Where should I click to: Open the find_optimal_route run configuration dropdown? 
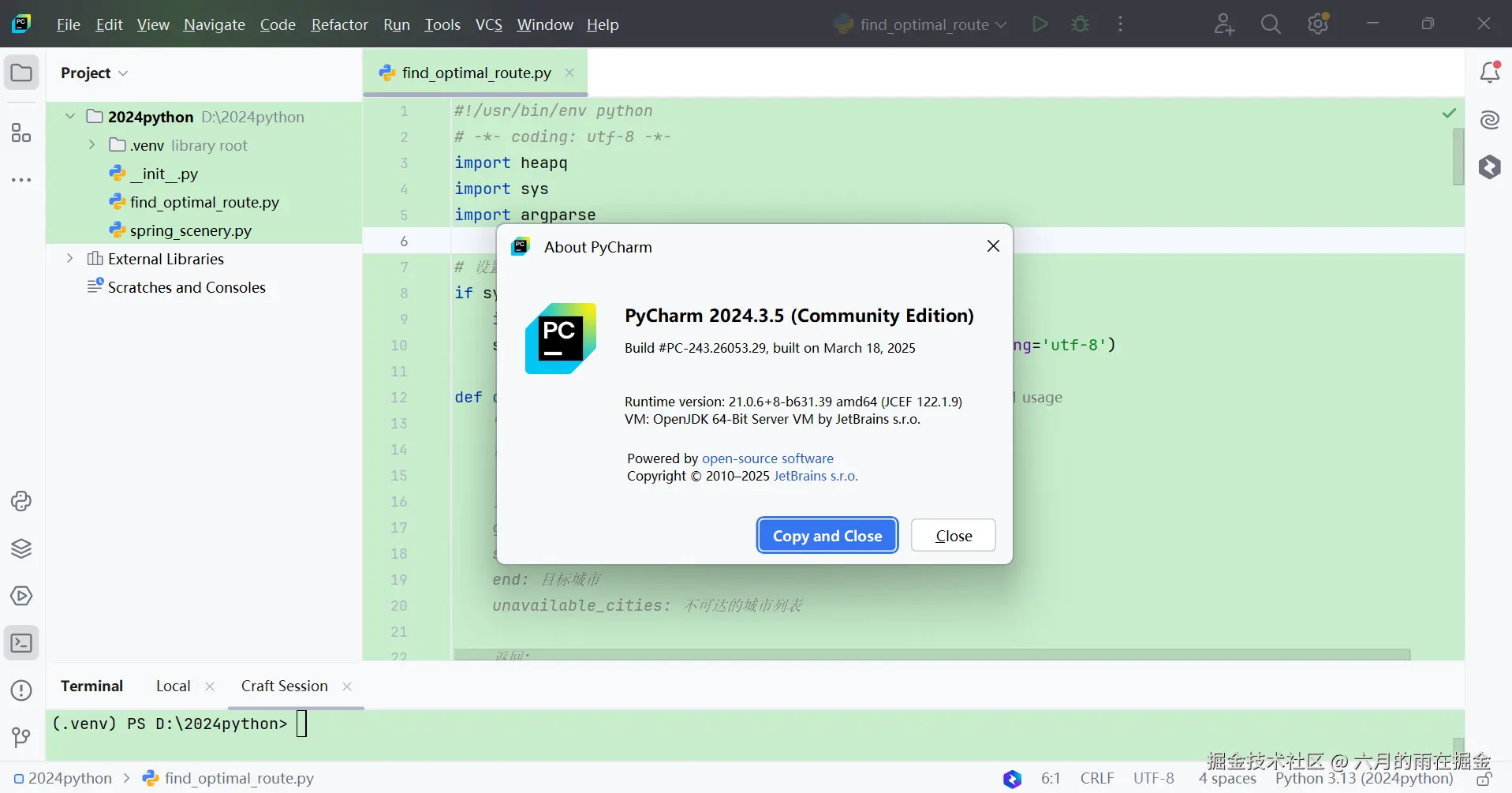point(921,24)
